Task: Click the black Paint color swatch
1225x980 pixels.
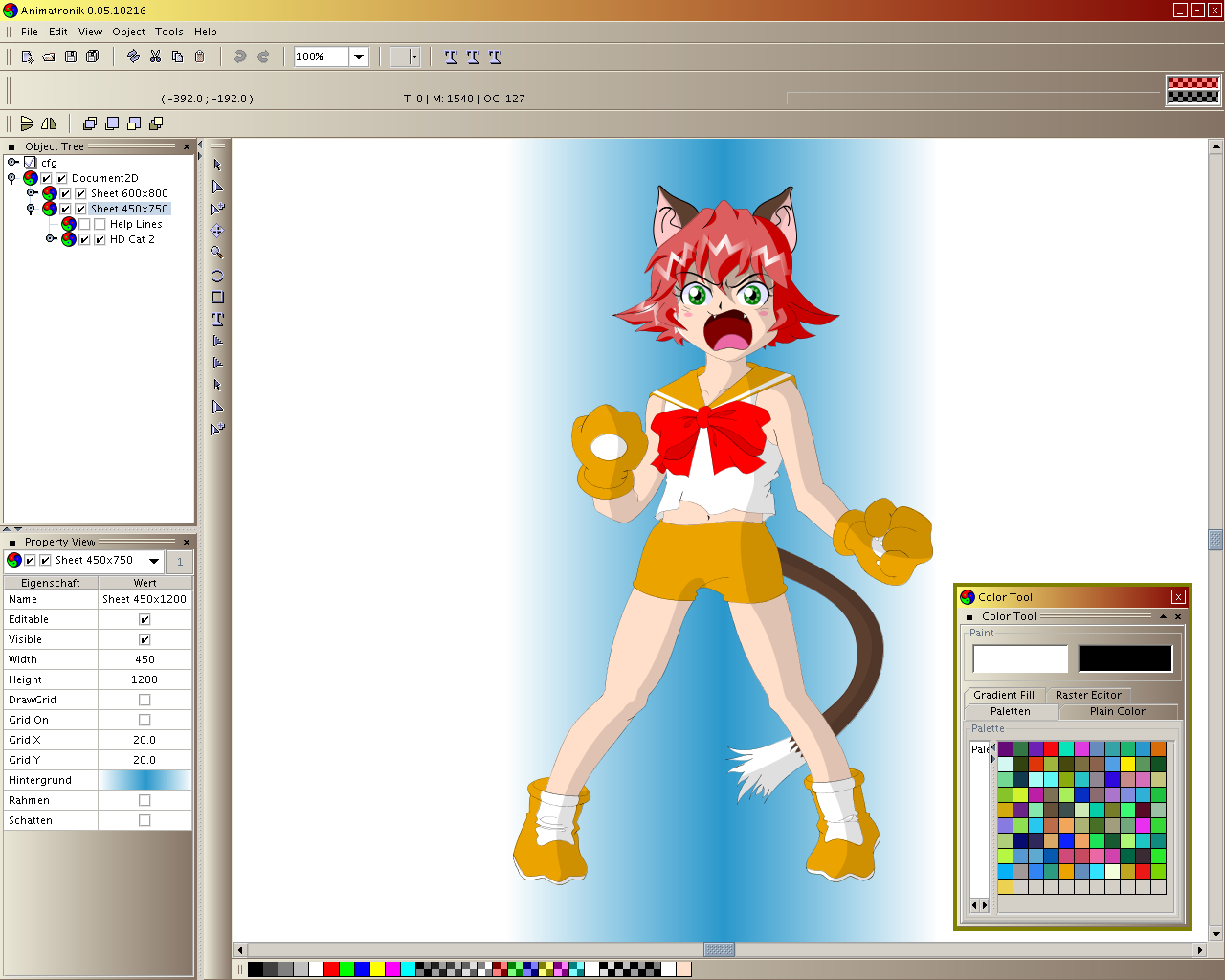Action: pyautogui.click(x=1125, y=658)
